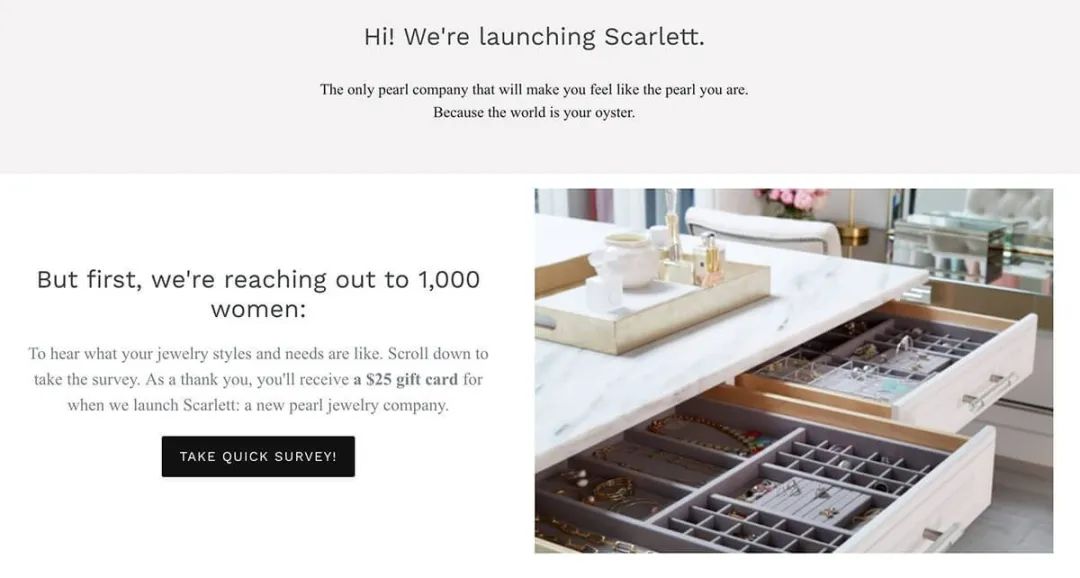The width and height of the screenshot is (1080, 578).
Task: Click the "Hi! We're launching Scarlett." heading
Action: [534, 37]
